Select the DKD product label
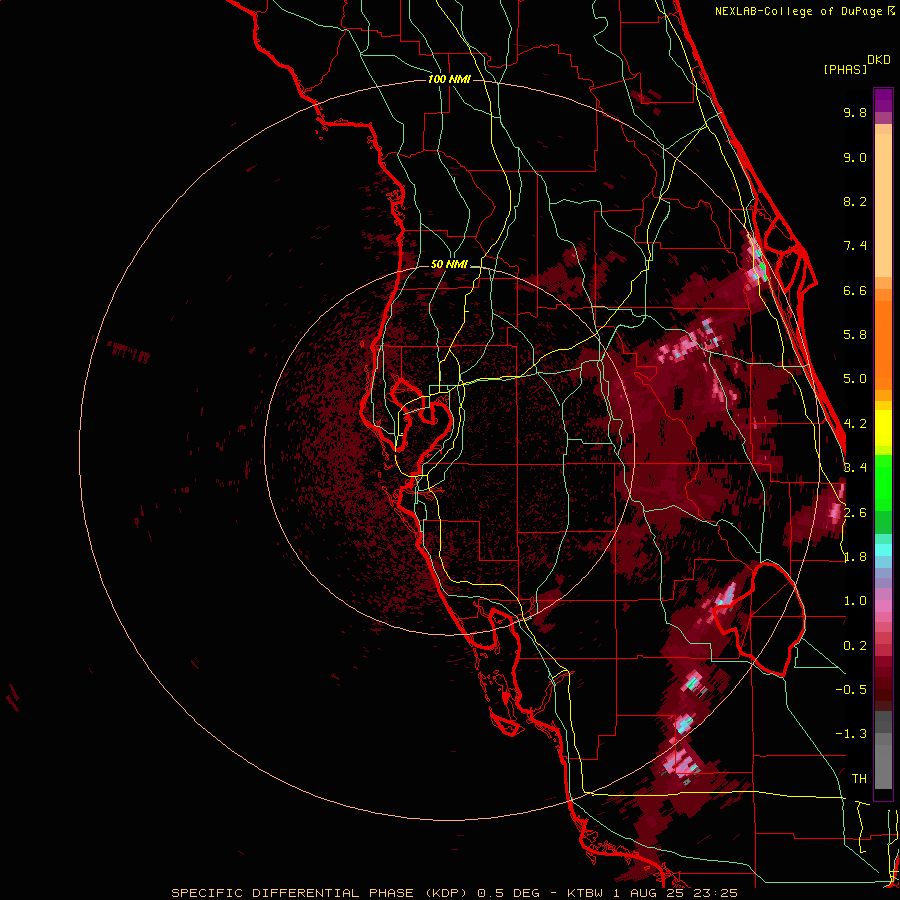 coord(879,60)
